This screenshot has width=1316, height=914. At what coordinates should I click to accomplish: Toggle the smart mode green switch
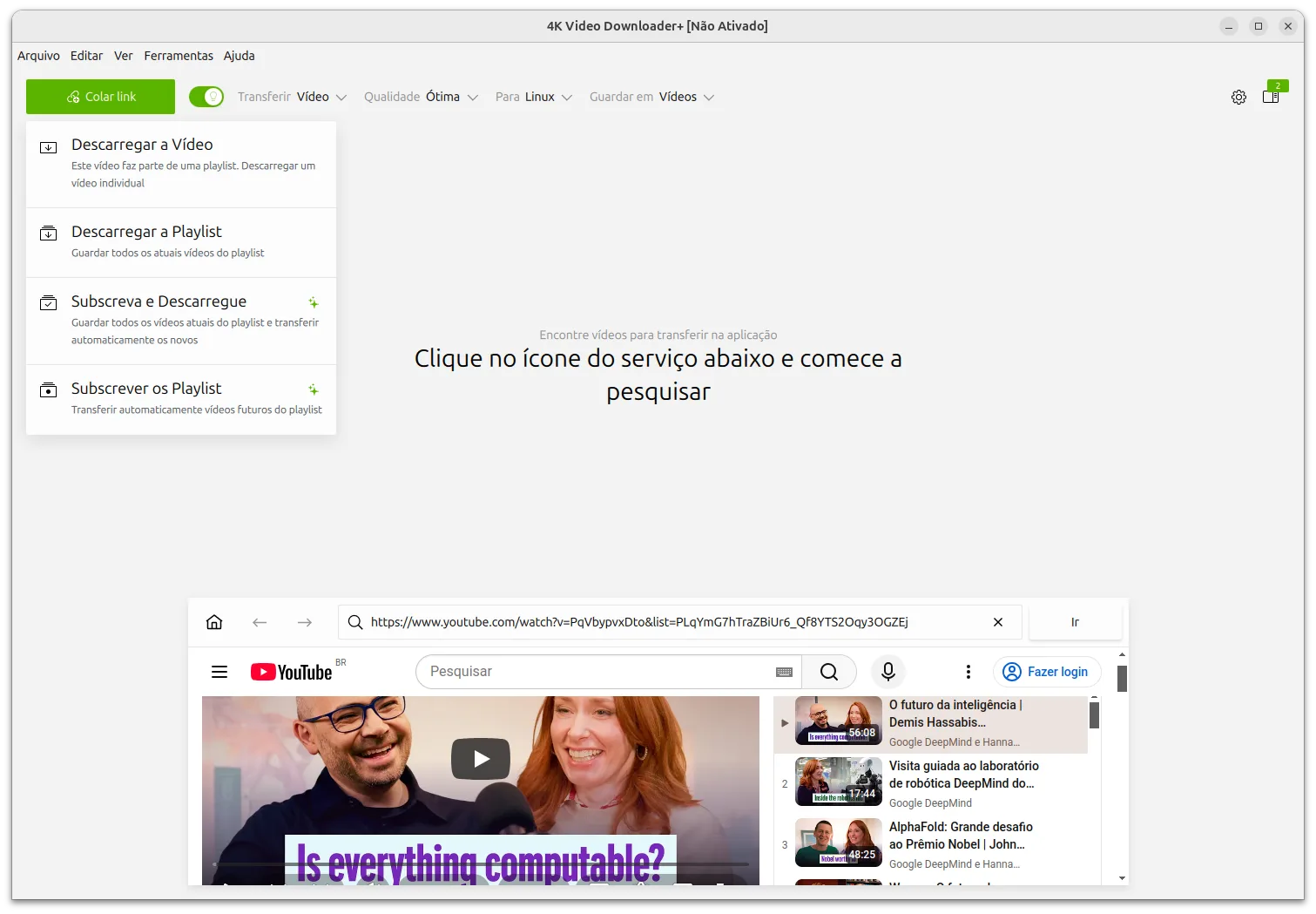coord(206,97)
